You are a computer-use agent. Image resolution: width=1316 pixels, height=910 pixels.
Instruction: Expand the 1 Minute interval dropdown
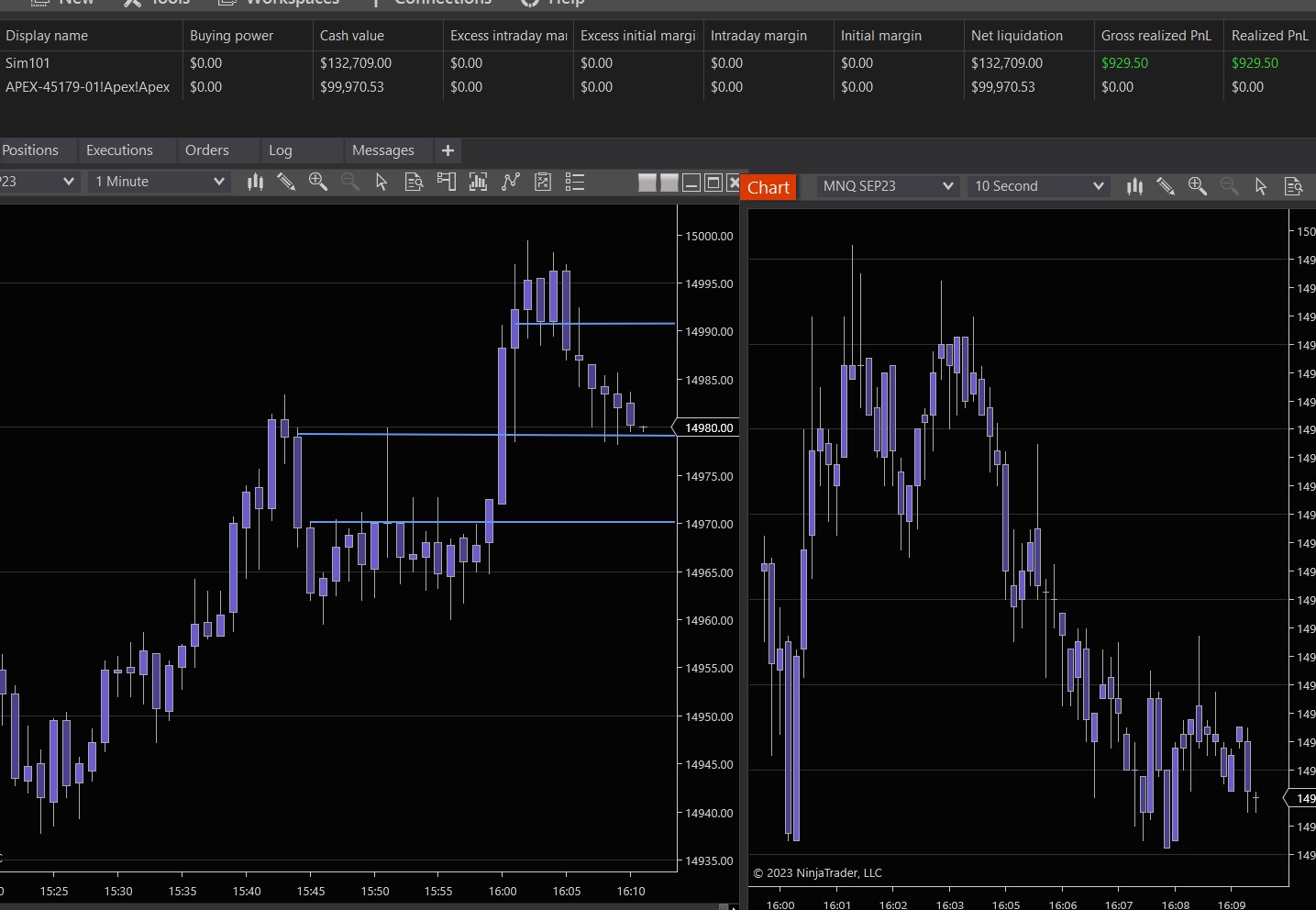pos(218,182)
